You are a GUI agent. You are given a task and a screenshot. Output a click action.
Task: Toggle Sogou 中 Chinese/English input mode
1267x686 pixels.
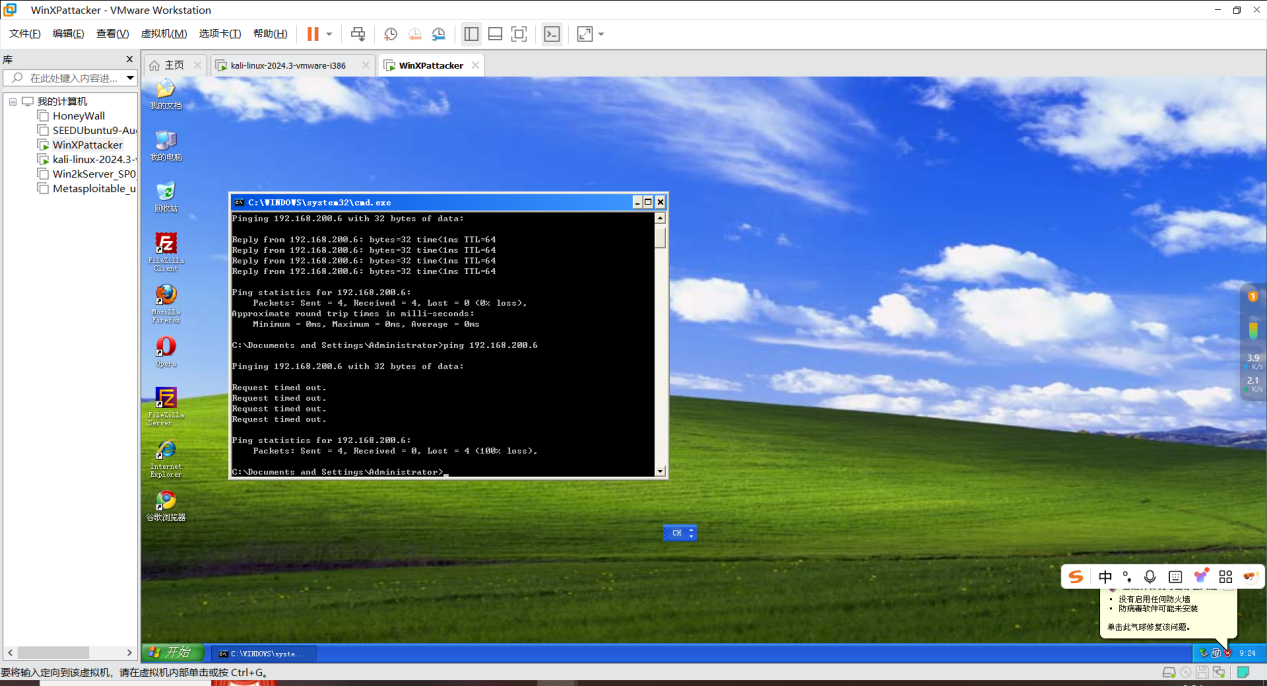[x=1105, y=577]
